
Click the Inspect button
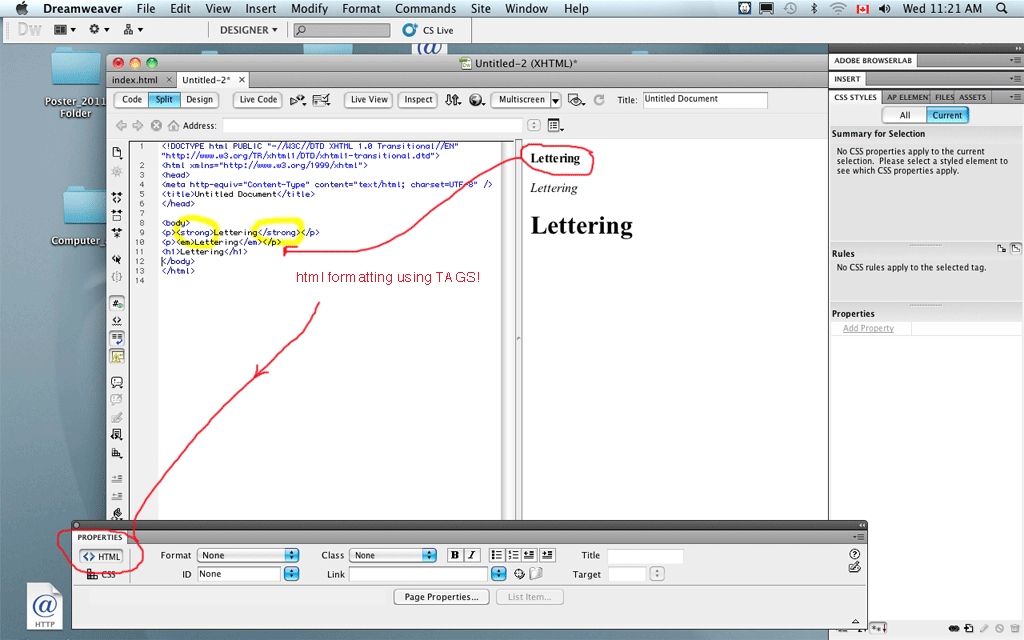(418, 100)
